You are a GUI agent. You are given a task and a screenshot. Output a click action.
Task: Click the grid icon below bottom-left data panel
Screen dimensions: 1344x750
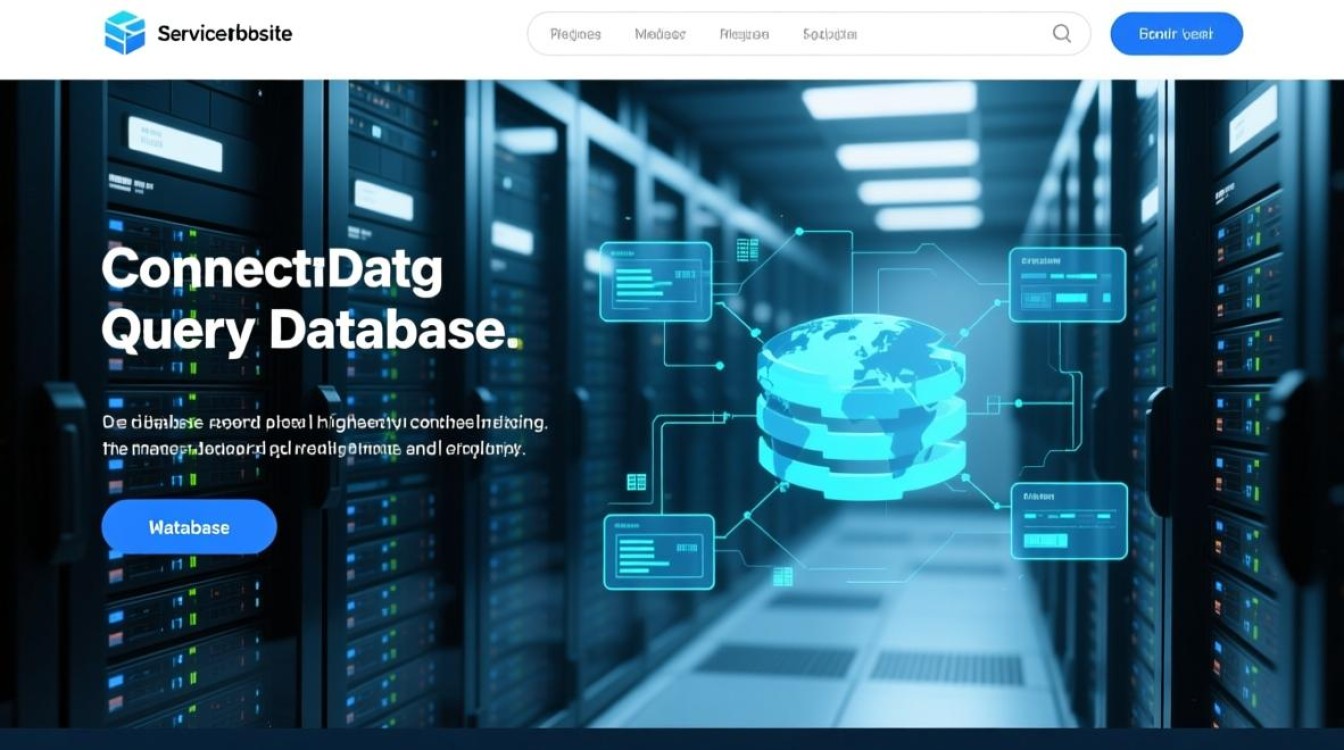click(x=782, y=576)
